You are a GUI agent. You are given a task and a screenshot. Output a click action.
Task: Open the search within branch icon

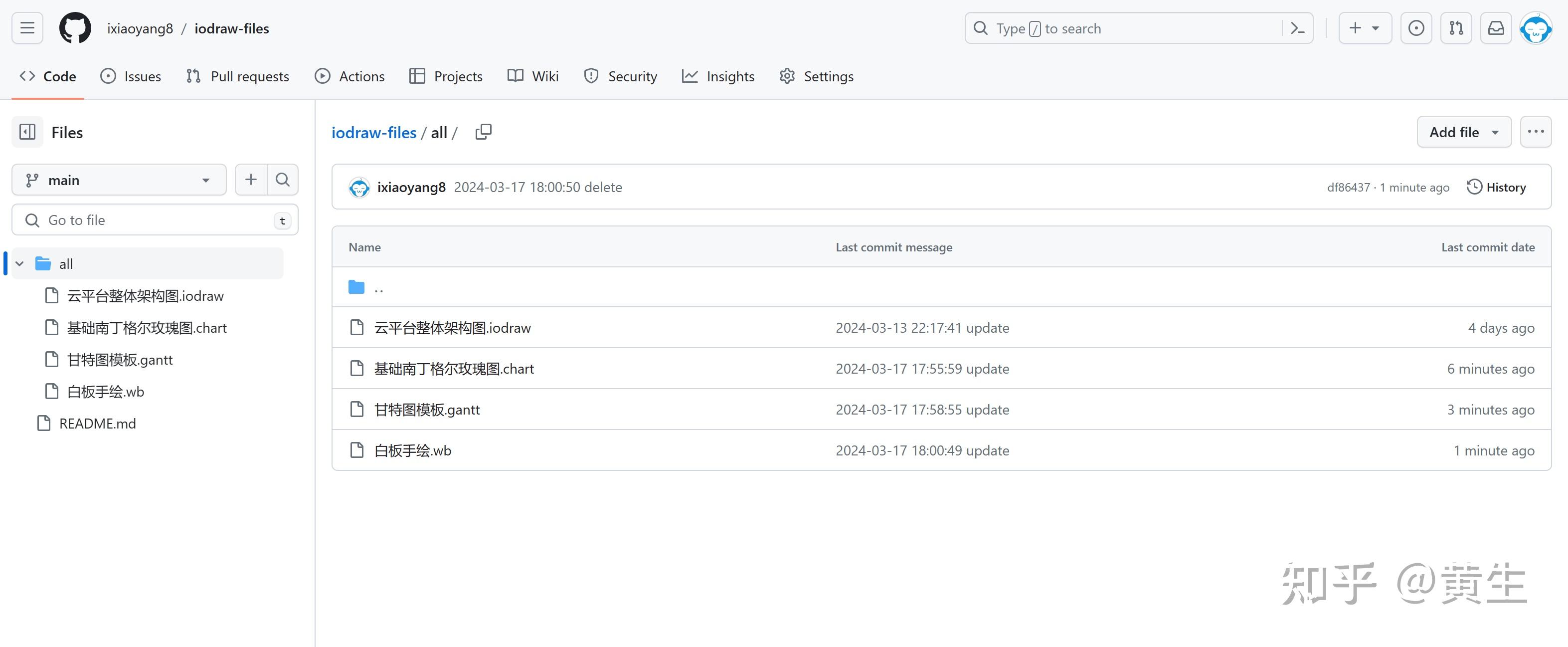[282, 179]
